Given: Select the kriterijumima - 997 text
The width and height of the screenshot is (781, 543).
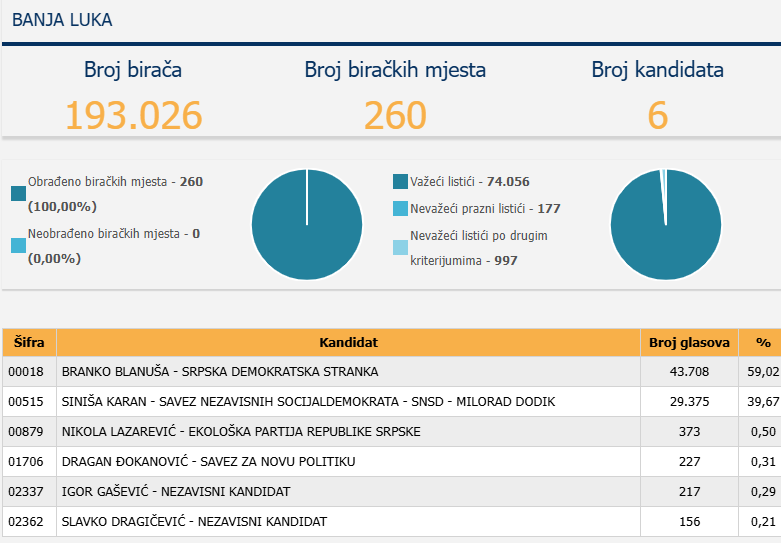Looking at the screenshot, I should coord(464,261).
